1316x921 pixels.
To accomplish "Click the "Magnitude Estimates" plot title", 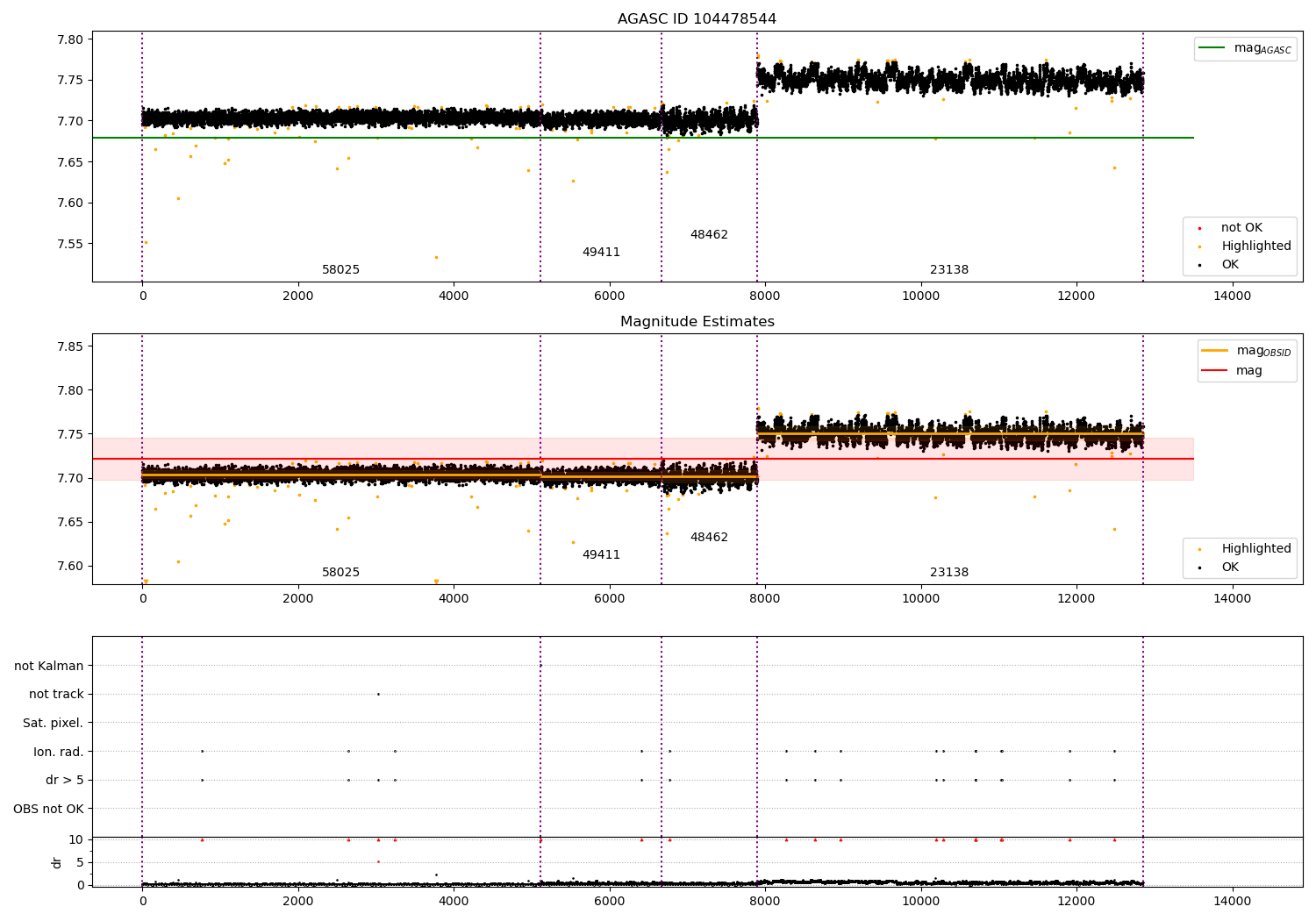I will (697, 322).
